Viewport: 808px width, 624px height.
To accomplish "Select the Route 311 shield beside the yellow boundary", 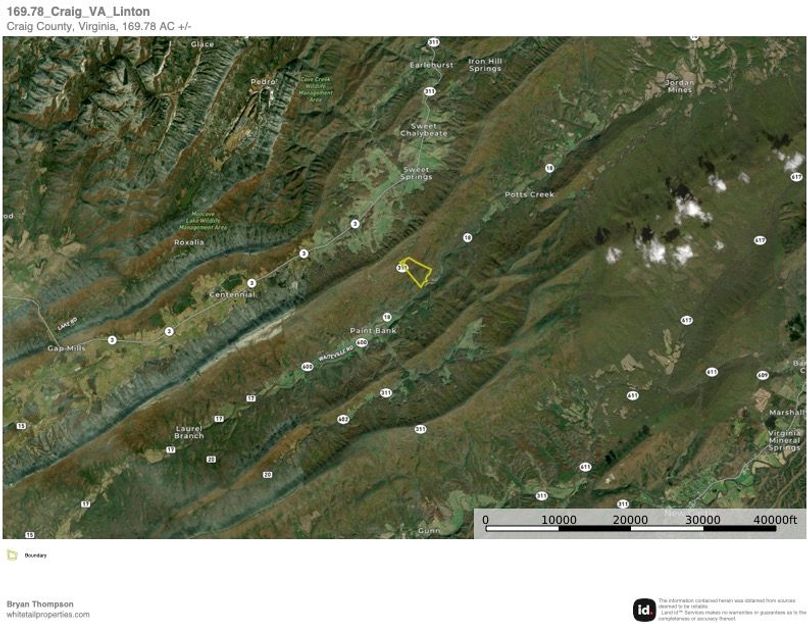I will tap(401, 267).
